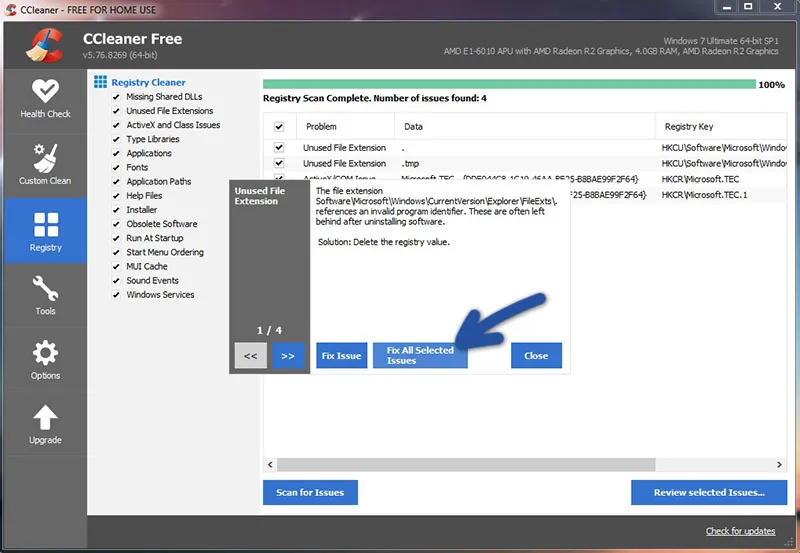The height and width of the screenshot is (553, 800).
Task: Open the Options gear section
Action: (x=45, y=360)
